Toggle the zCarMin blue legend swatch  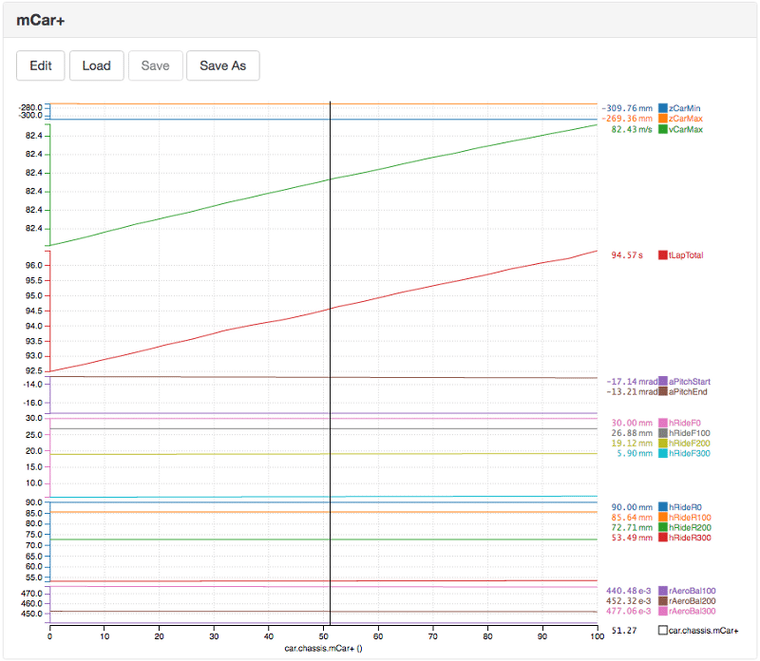coord(662,107)
